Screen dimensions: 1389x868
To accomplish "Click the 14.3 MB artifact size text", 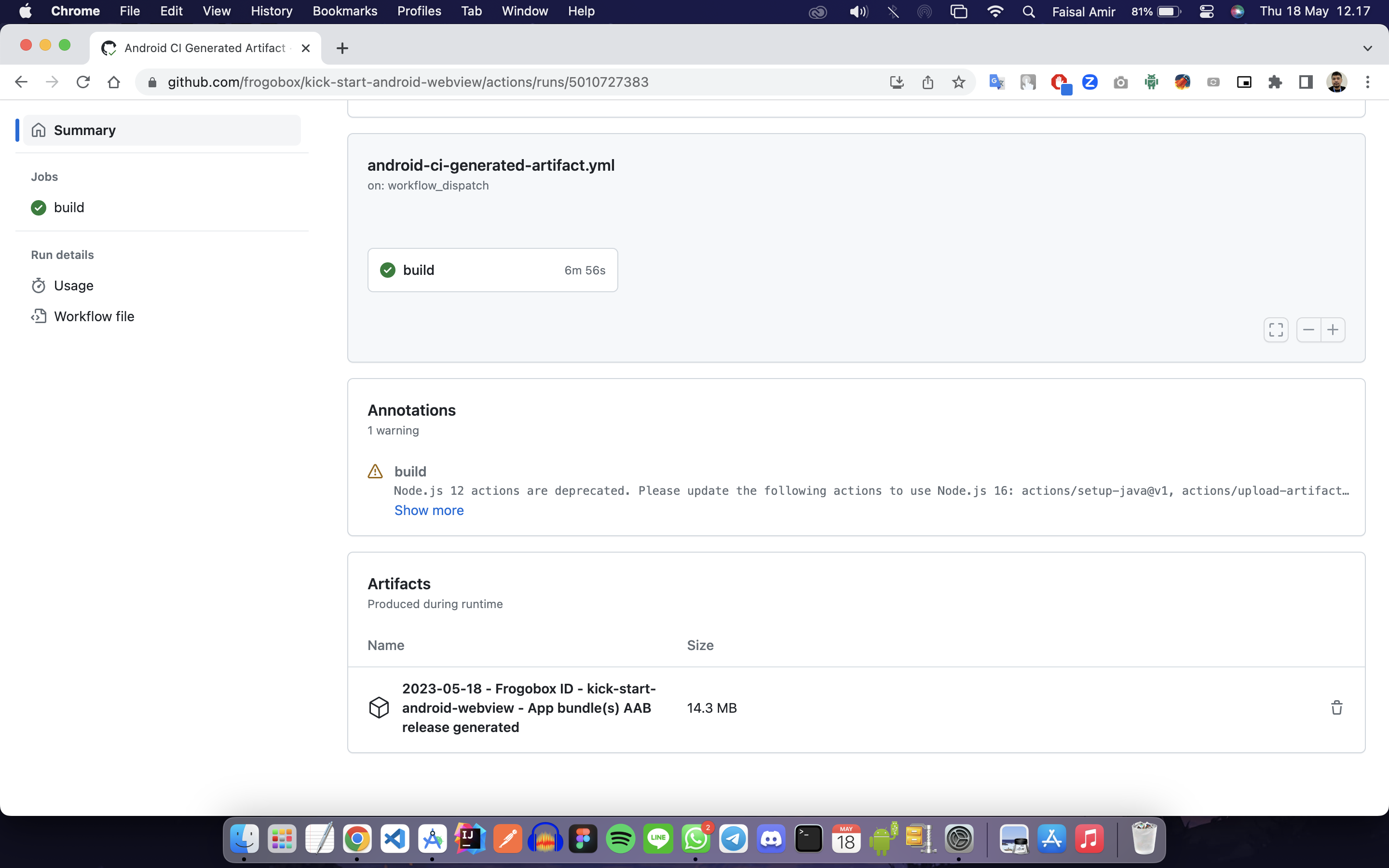I will coord(712,708).
